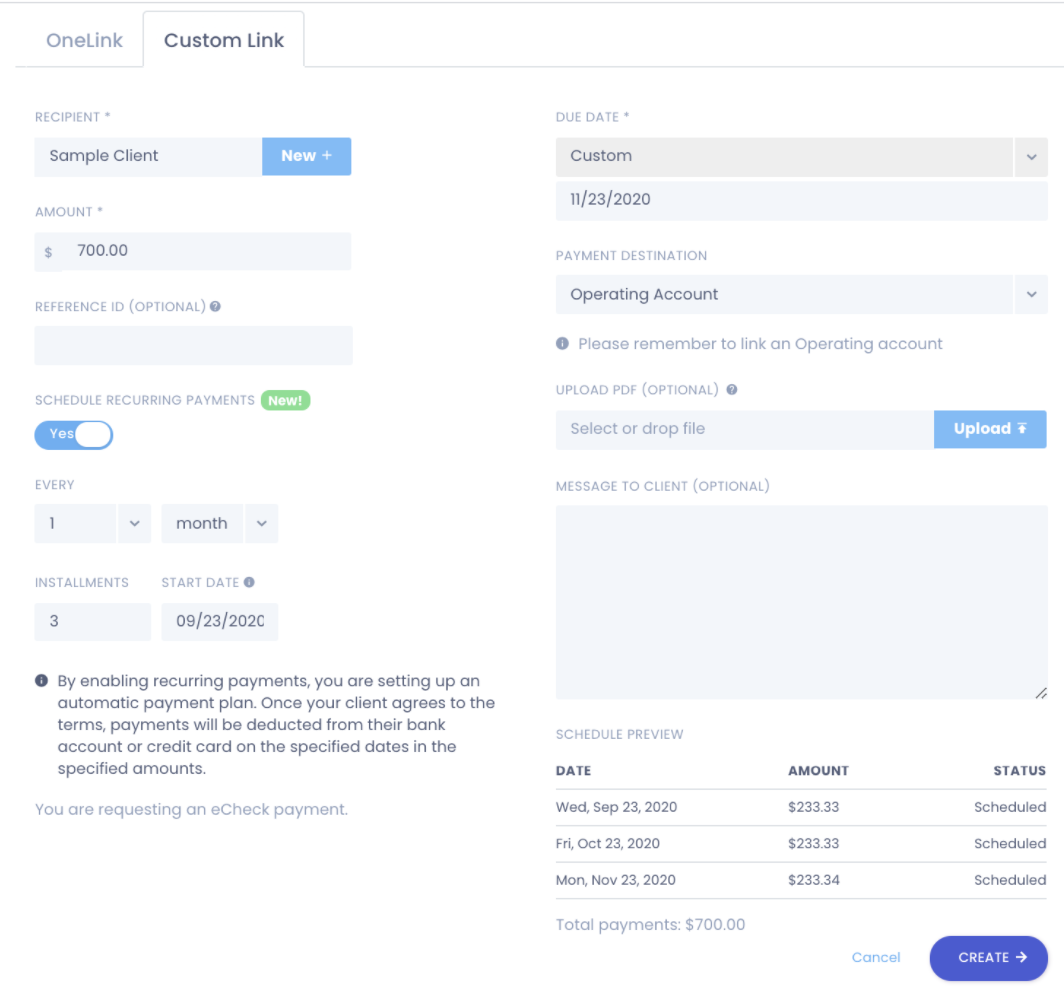Click the Reference ID help icon
The image size is (1064, 992).
[216, 307]
